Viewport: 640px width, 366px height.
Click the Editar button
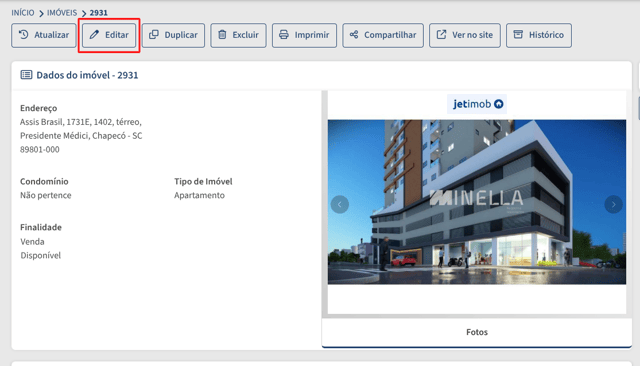(109, 35)
